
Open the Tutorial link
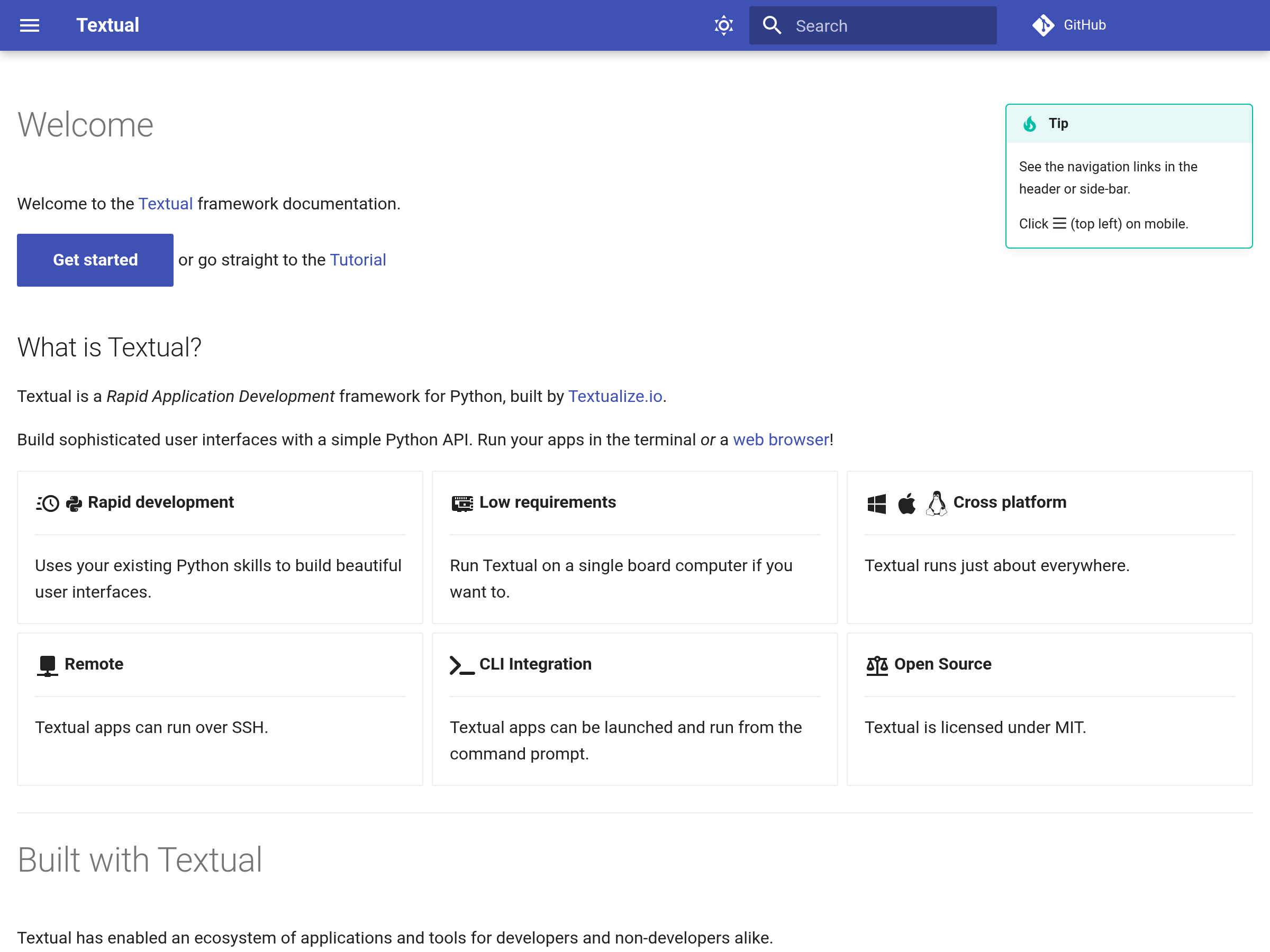pos(358,260)
